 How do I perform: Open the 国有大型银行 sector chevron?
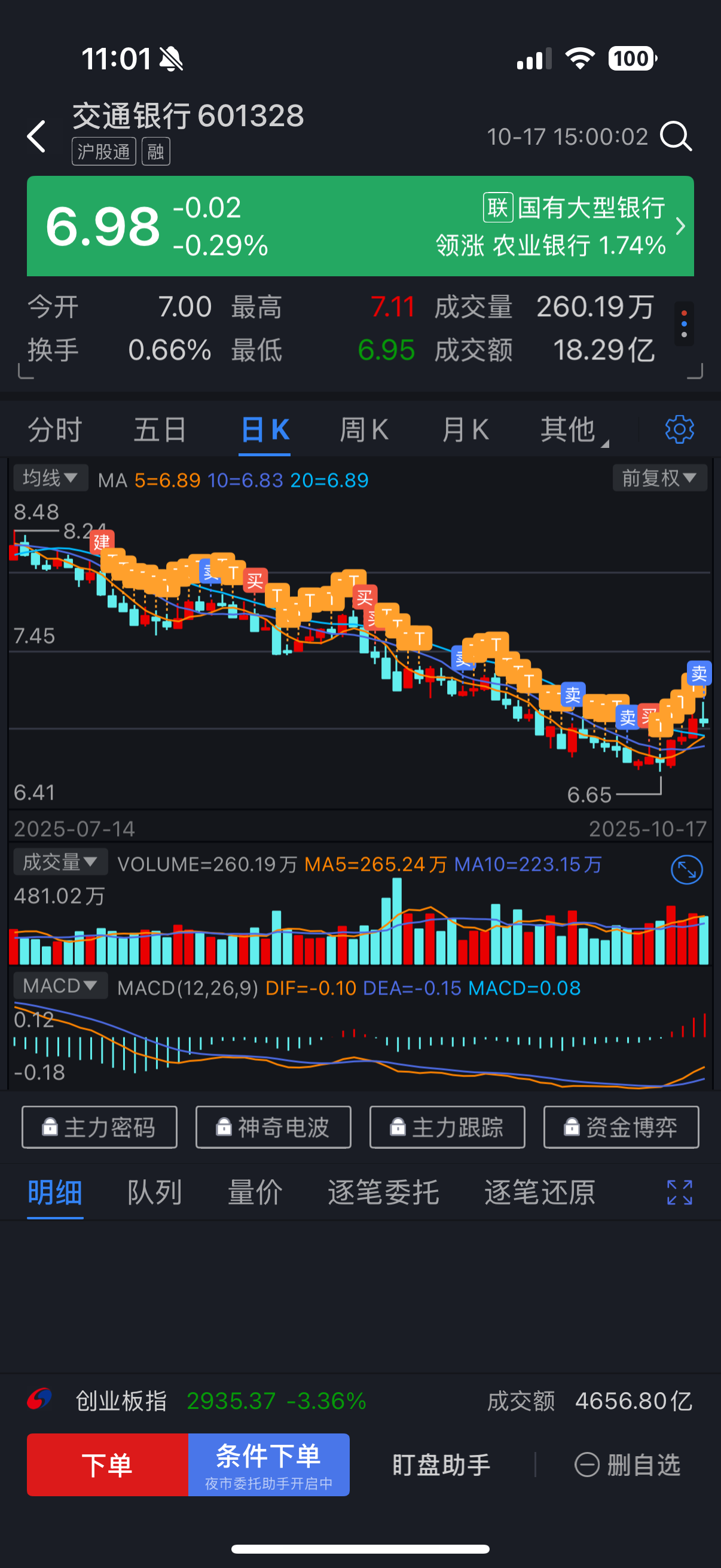coord(680,227)
